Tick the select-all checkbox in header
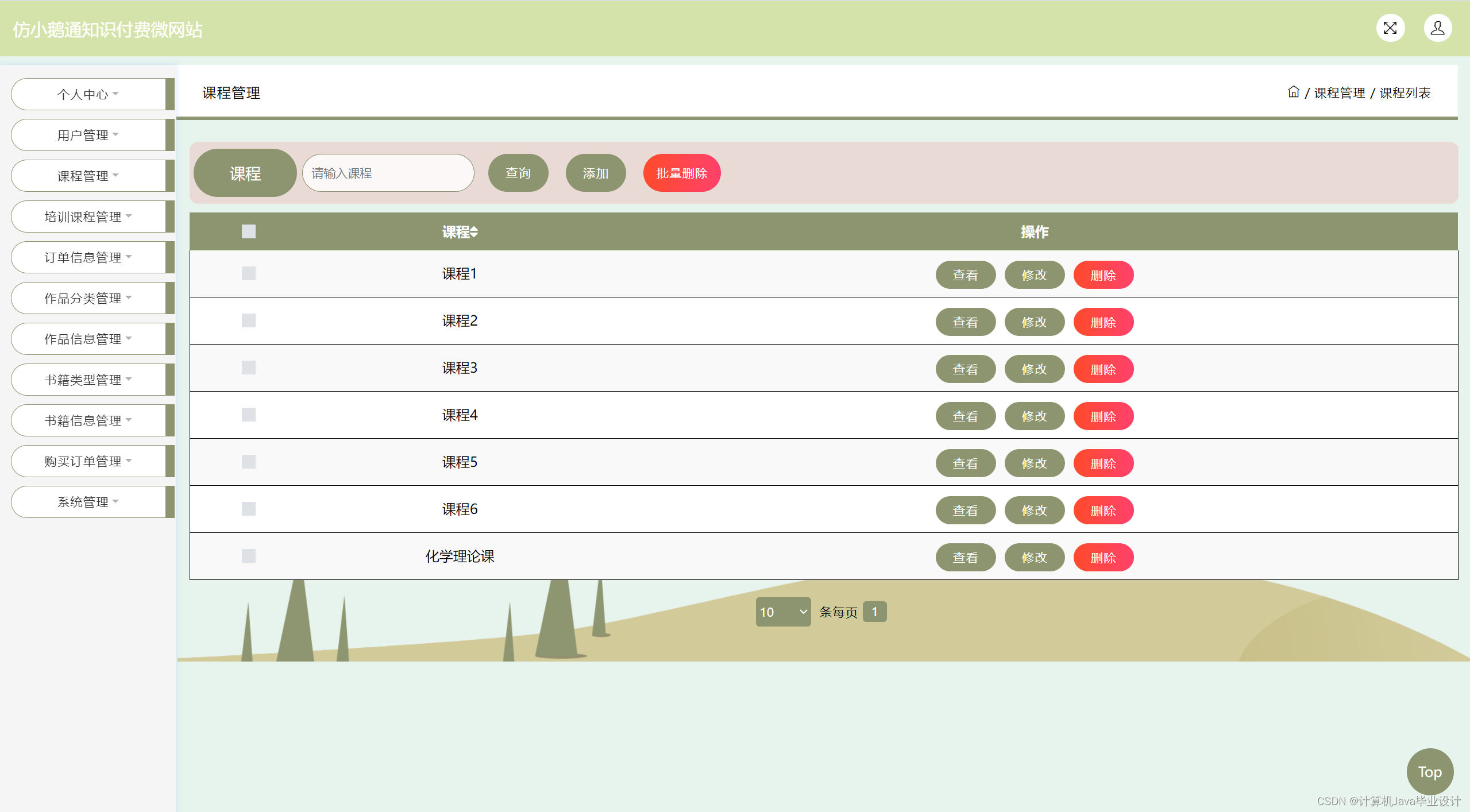The height and width of the screenshot is (812, 1470). tap(248, 231)
